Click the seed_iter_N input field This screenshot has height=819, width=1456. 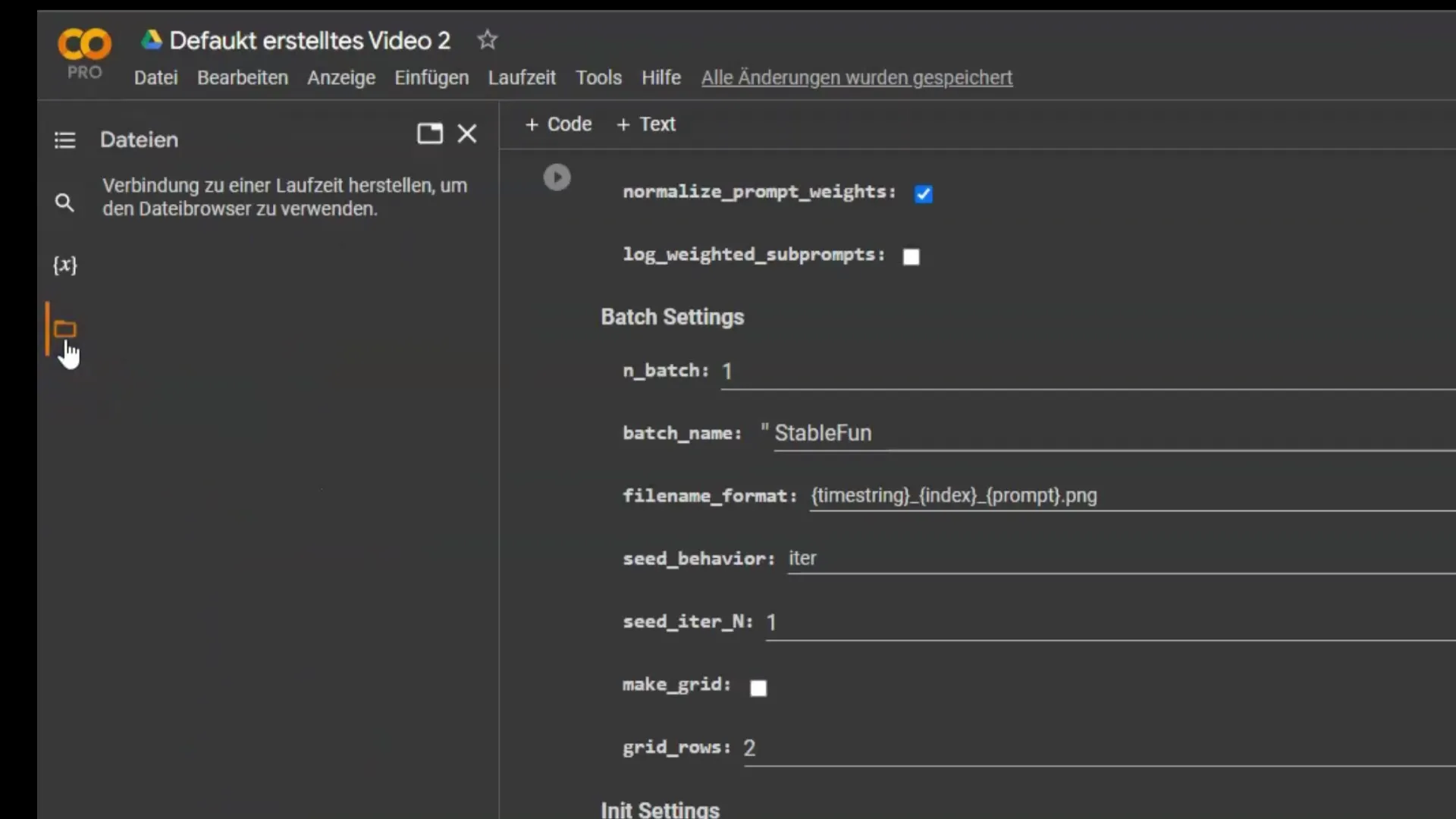[x=1111, y=623]
